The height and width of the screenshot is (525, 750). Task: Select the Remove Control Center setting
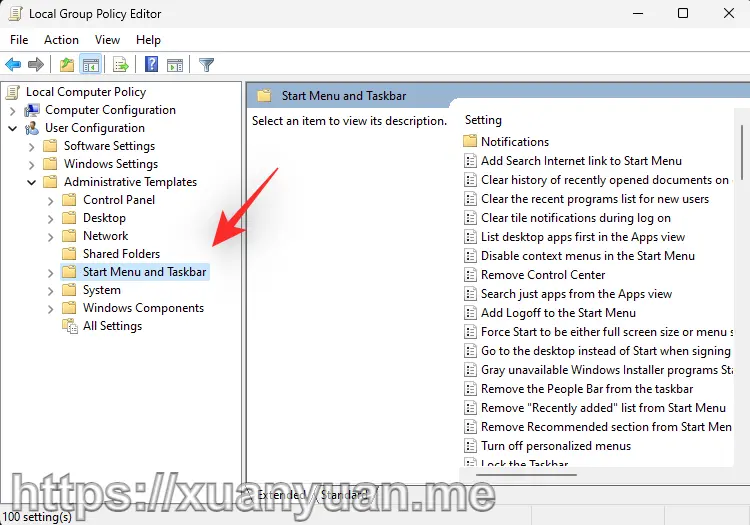[x=542, y=275]
